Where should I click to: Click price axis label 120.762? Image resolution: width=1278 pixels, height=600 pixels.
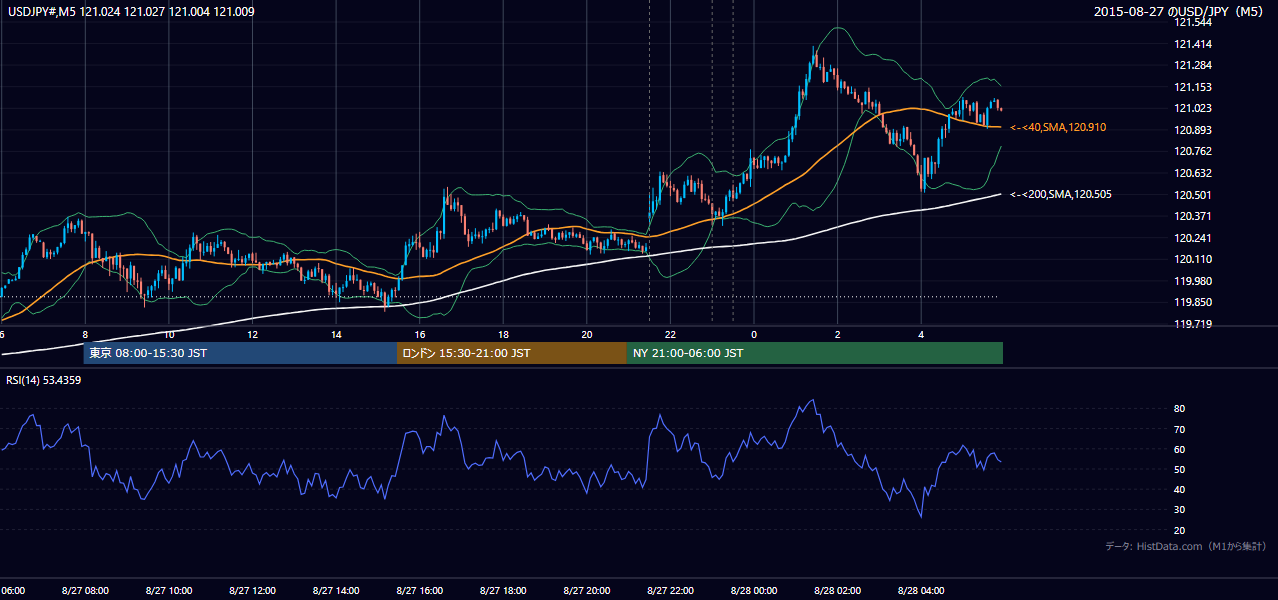coord(1192,152)
